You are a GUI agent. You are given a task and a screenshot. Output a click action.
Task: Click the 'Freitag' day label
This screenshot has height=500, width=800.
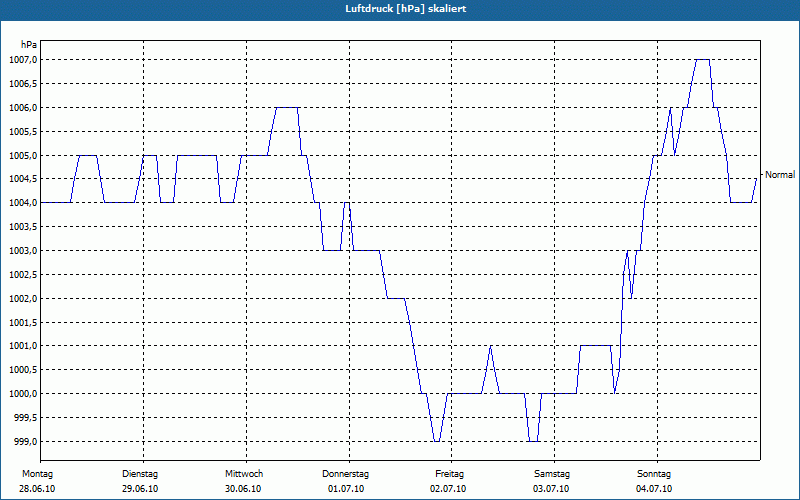pyautogui.click(x=449, y=474)
